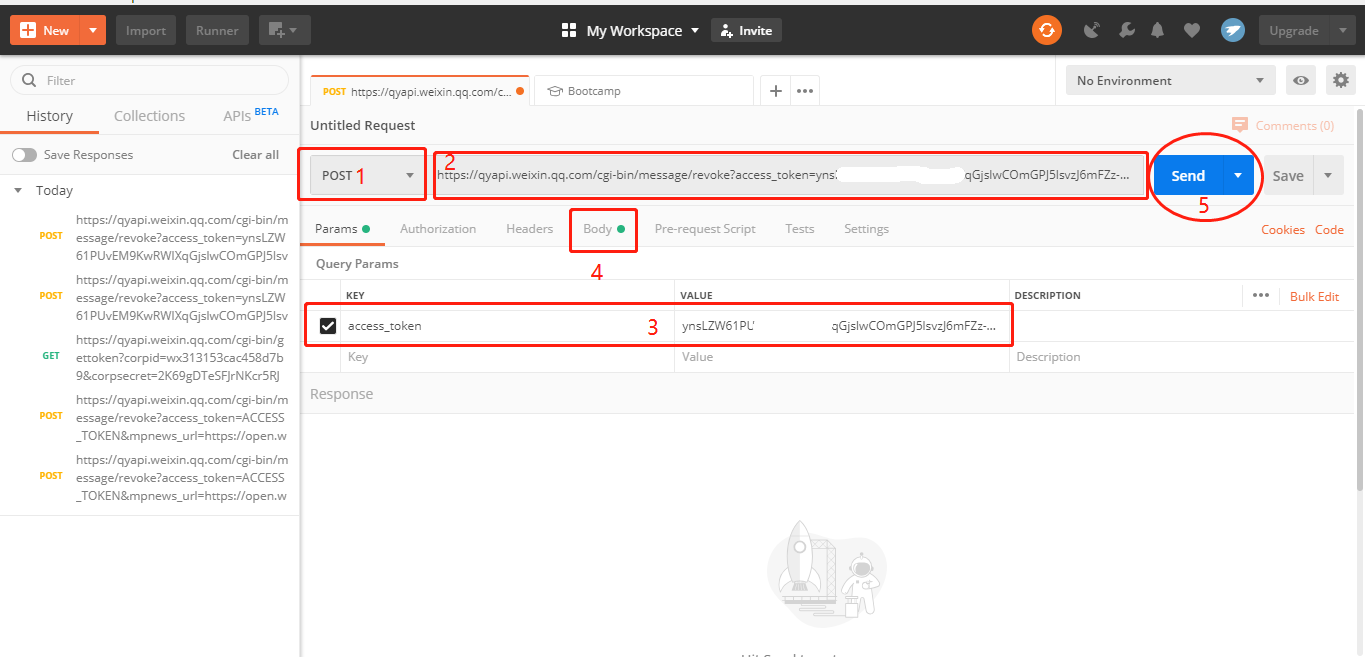Open the No Environment dropdown
1365x657 pixels.
coord(1170,81)
